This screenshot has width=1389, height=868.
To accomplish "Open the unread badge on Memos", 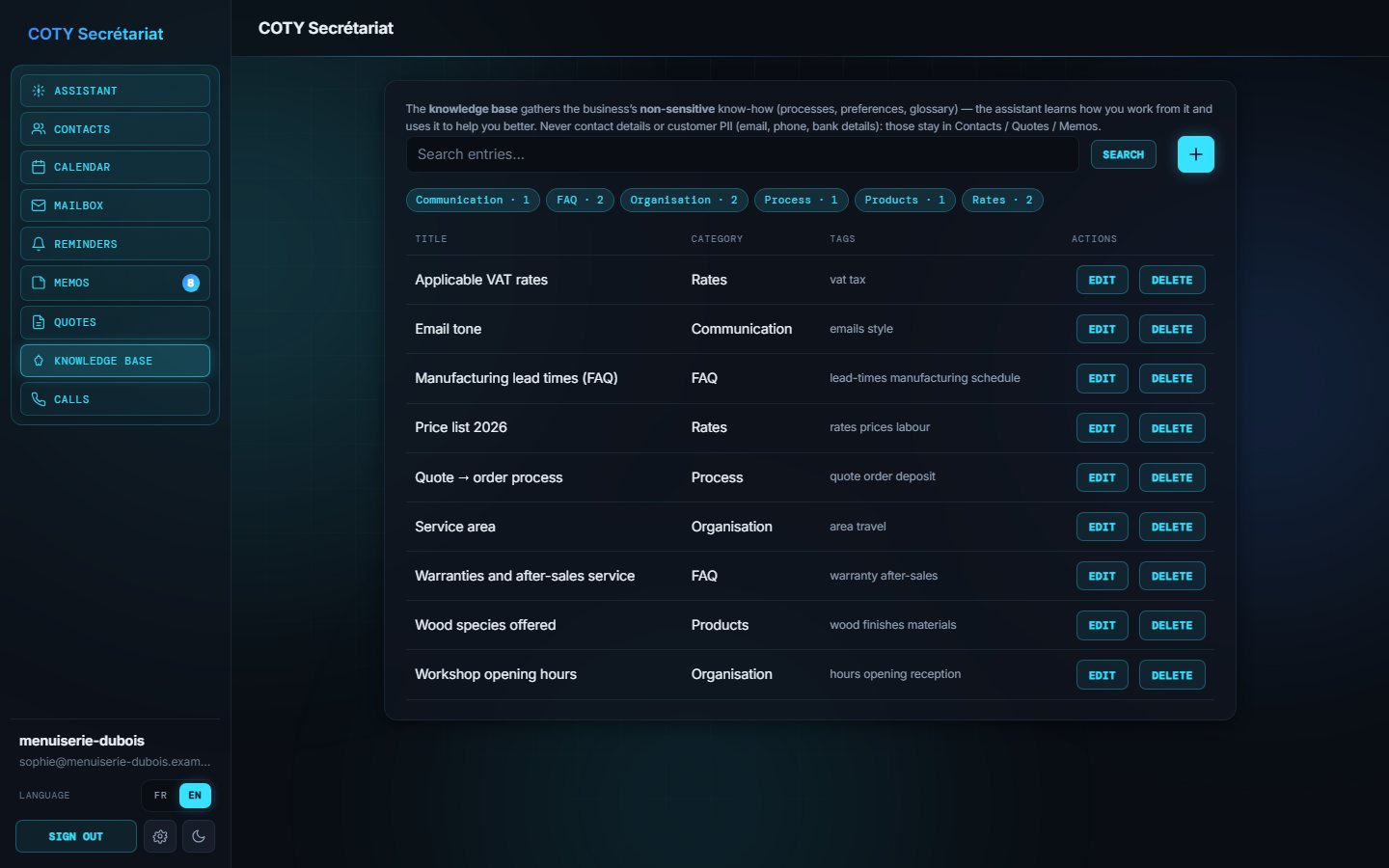I will [191, 283].
